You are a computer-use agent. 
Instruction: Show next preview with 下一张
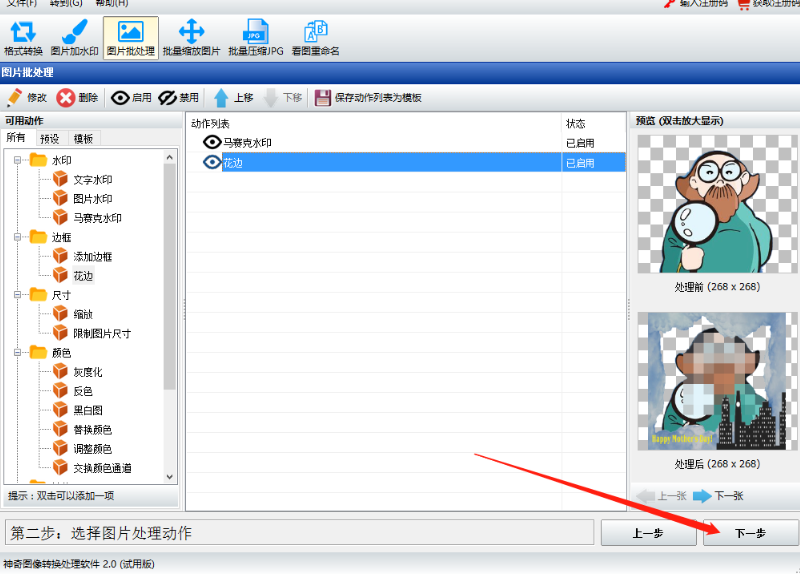pos(718,495)
